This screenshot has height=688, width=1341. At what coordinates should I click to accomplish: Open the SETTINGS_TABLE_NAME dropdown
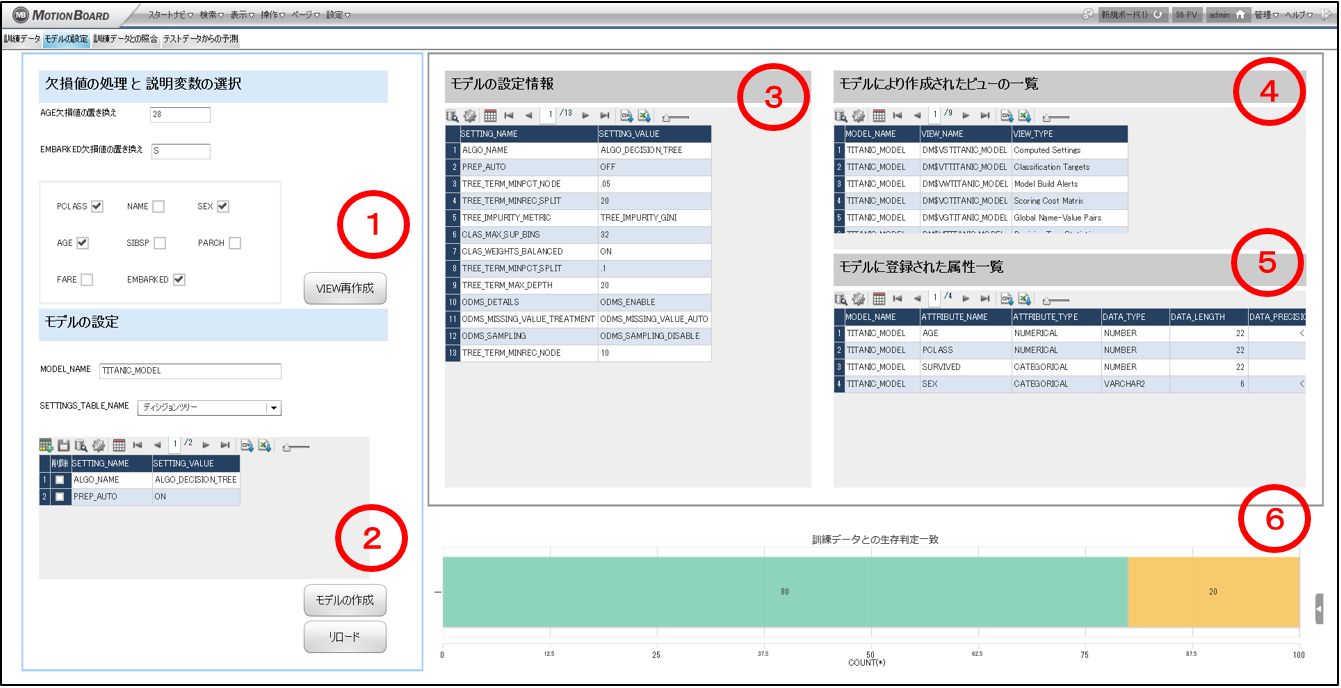(x=274, y=408)
